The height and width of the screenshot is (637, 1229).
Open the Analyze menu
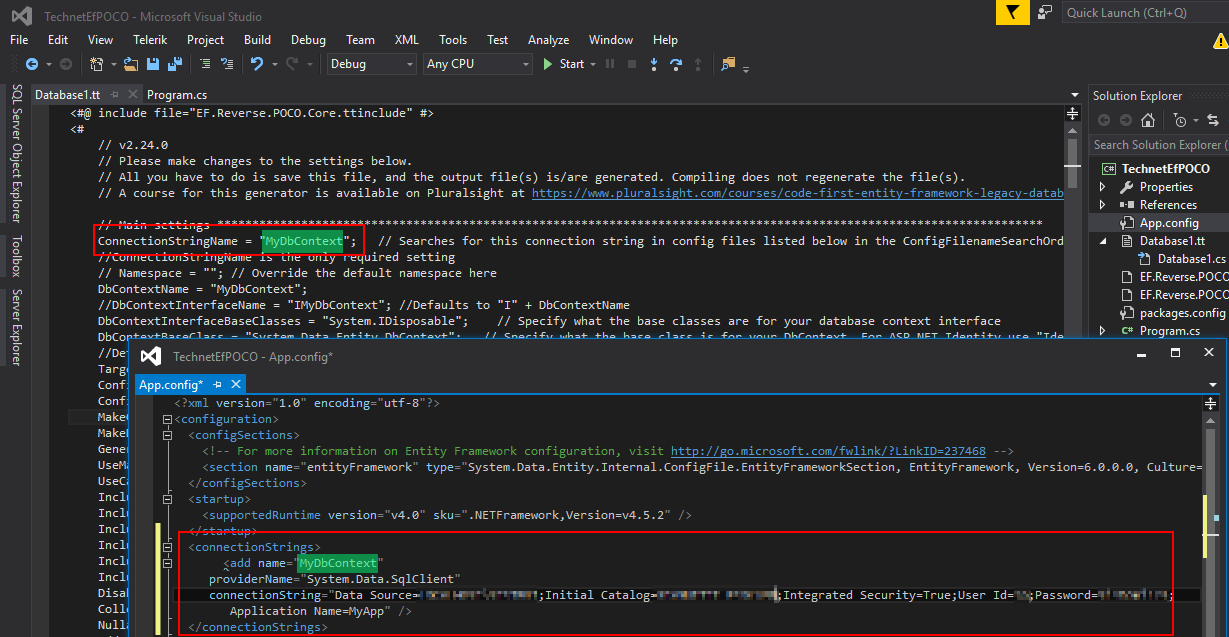(548, 40)
